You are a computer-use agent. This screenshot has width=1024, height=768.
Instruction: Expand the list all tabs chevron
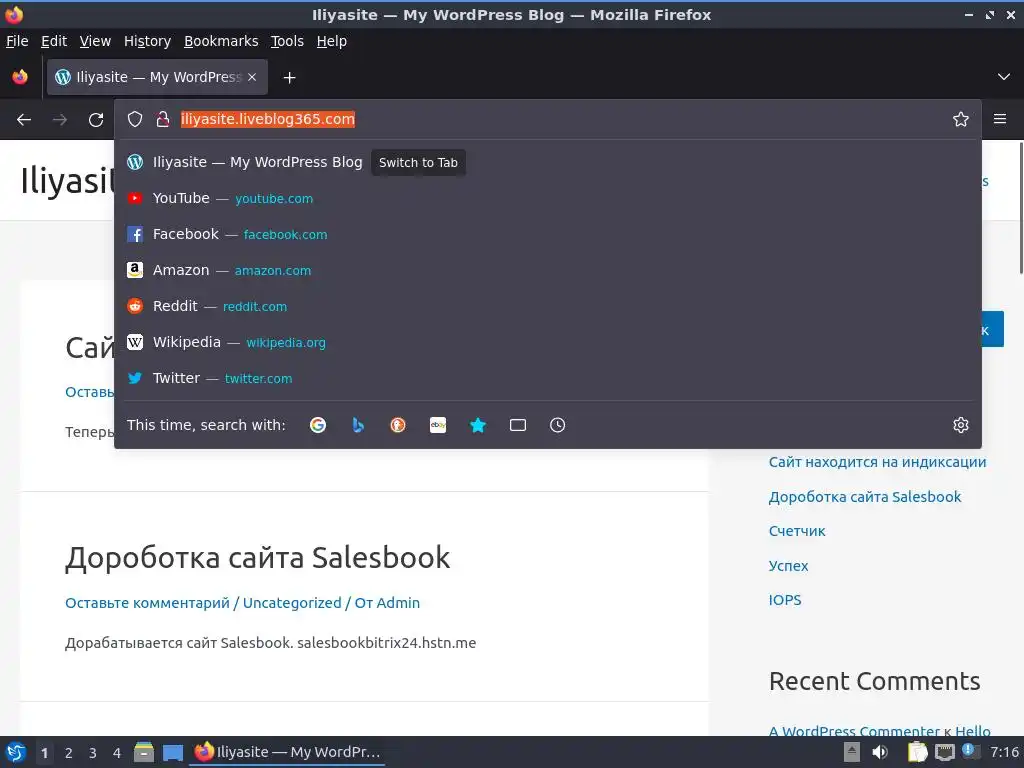(x=1004, y=77)
